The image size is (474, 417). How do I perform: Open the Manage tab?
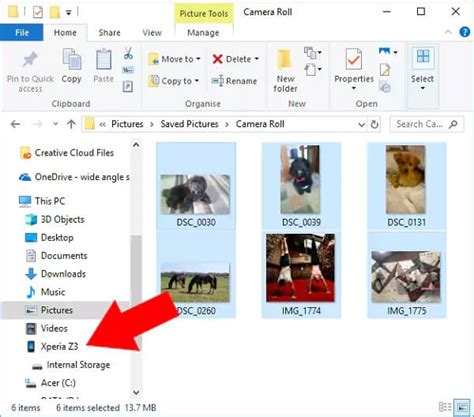point(203,33)
